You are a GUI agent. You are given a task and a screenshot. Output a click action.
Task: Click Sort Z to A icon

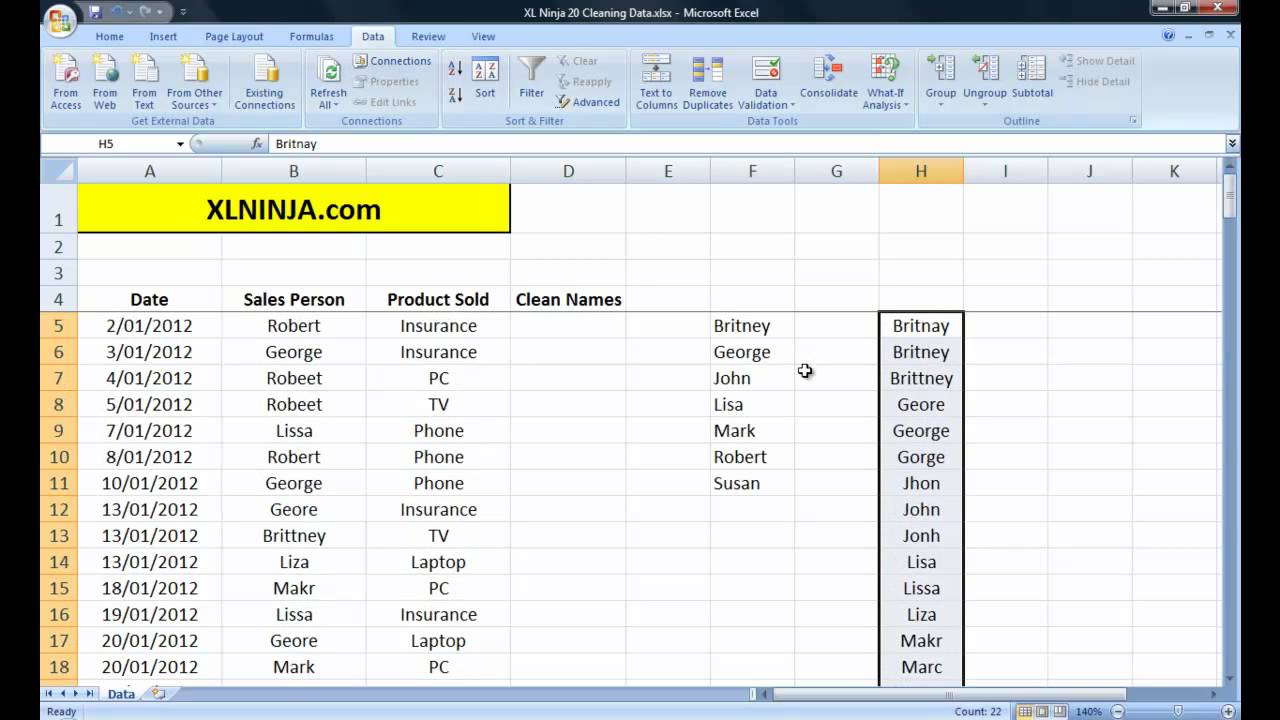click(455, 95)
